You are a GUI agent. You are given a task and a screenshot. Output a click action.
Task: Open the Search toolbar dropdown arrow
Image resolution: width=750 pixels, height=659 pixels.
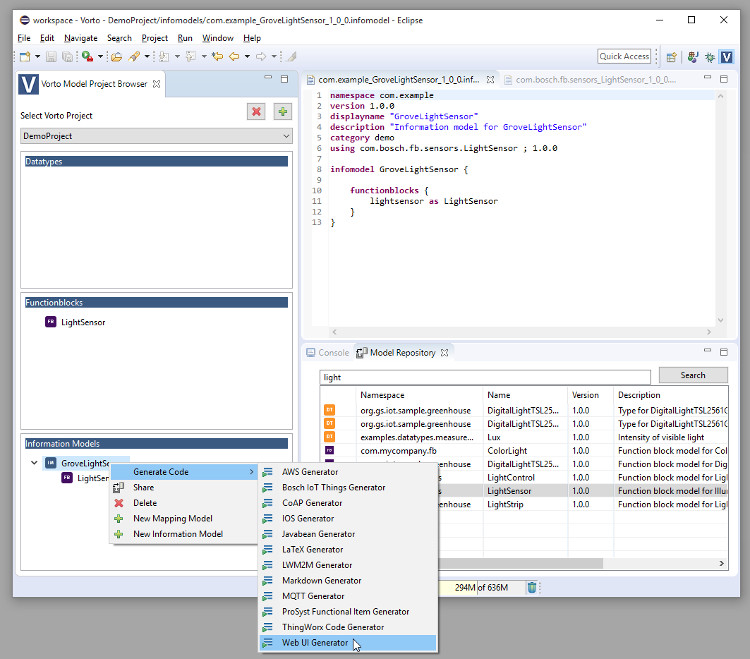pos(147,57)
